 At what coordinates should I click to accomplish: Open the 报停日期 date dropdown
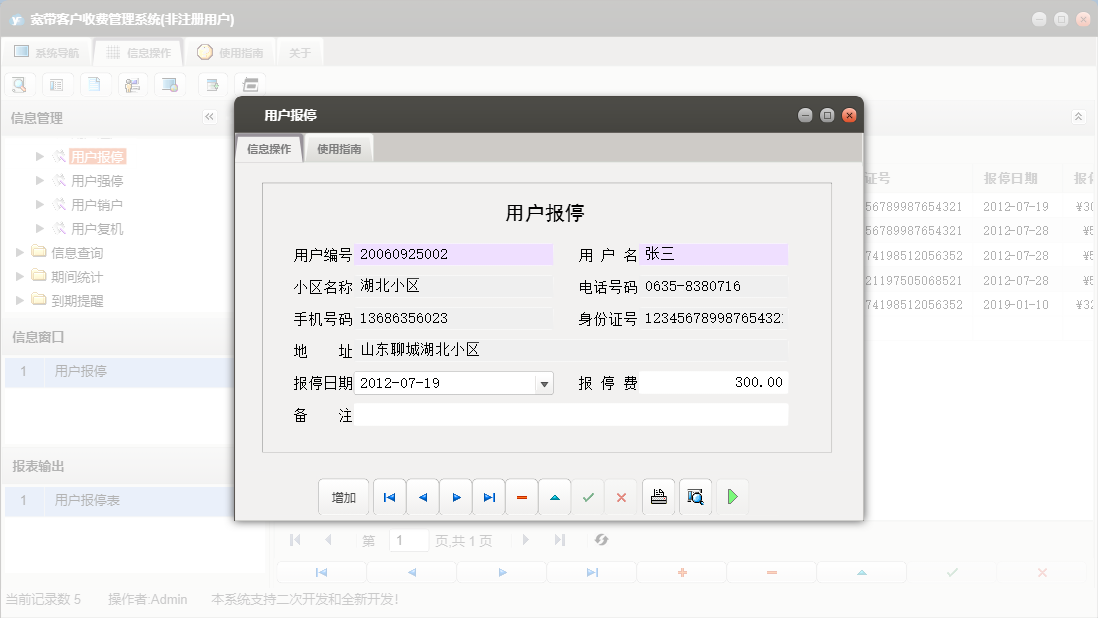pos(543,383)
